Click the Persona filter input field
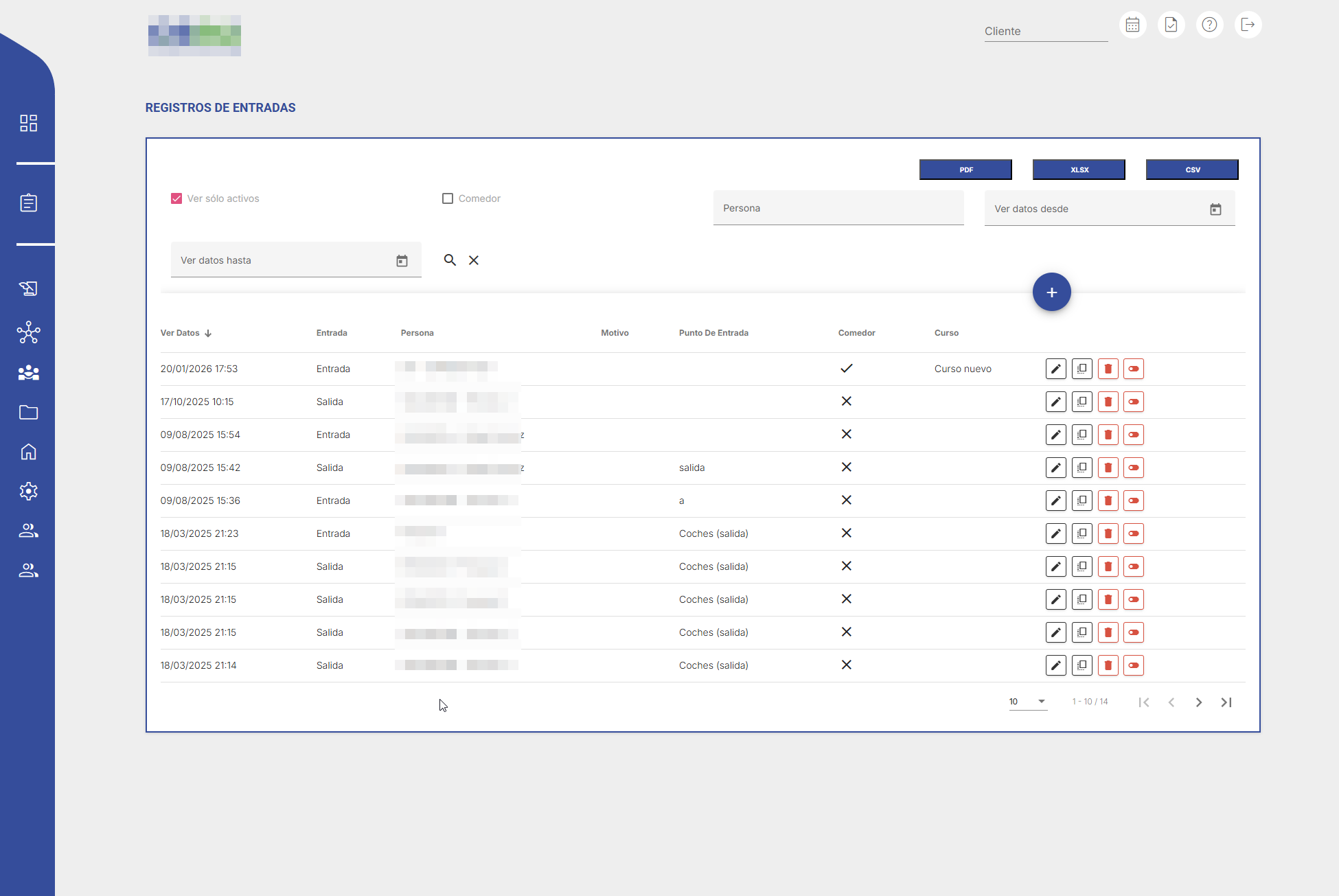This screenshot has width=1339, height=896. [x=838, y=209]
